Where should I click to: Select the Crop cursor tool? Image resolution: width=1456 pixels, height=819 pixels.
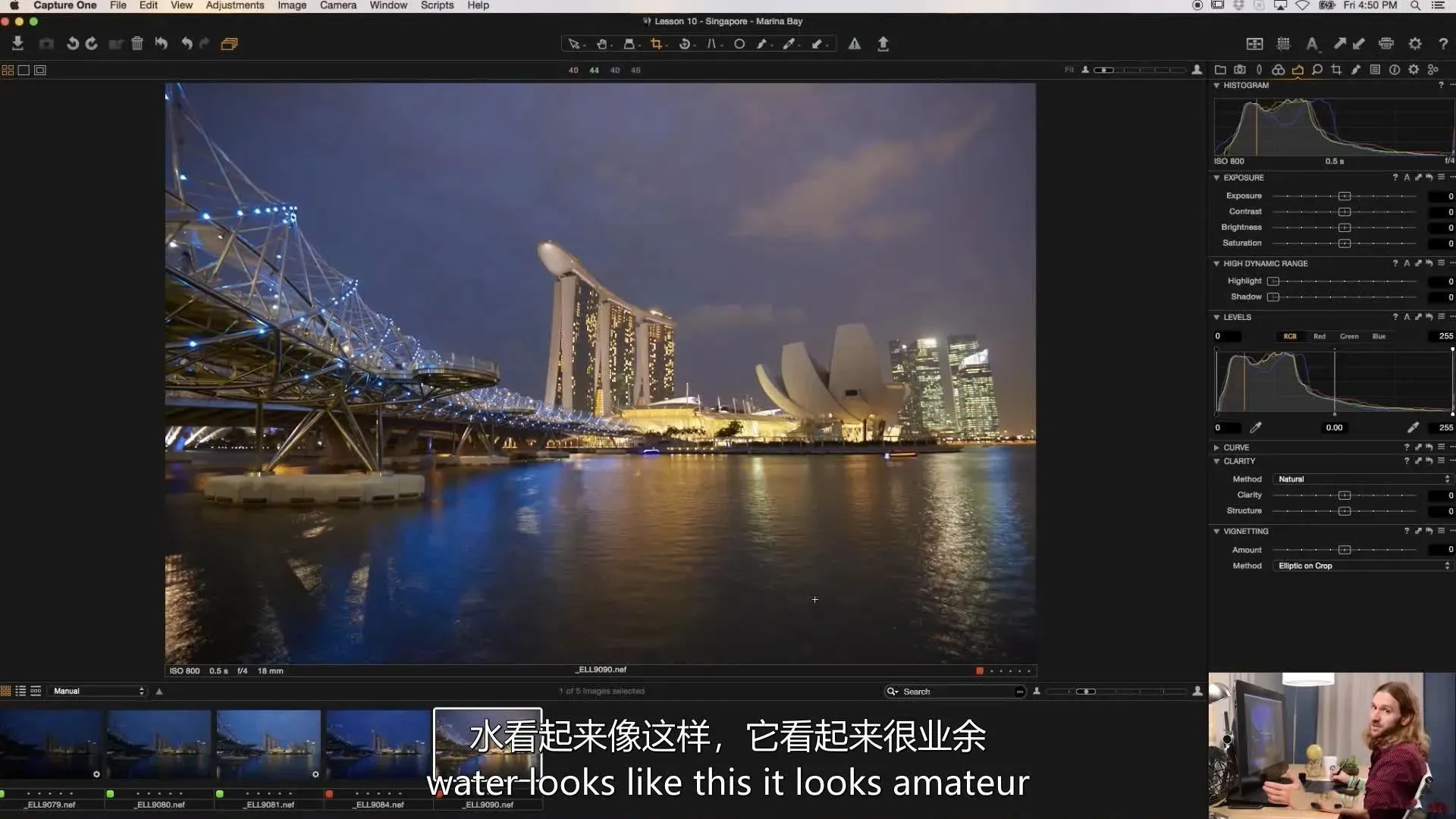click(x=656, y=44)
